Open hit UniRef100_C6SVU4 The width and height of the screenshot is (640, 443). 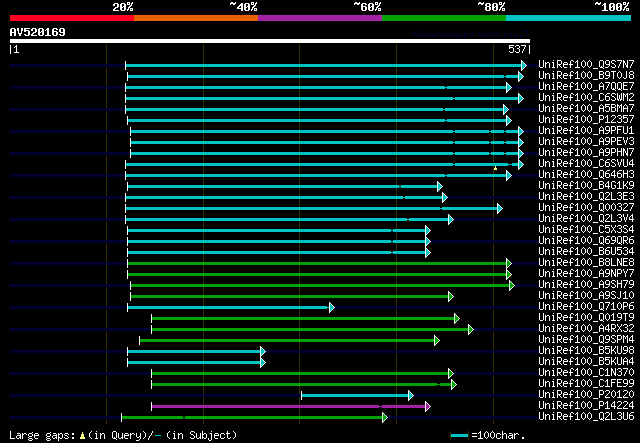point(586,163)
